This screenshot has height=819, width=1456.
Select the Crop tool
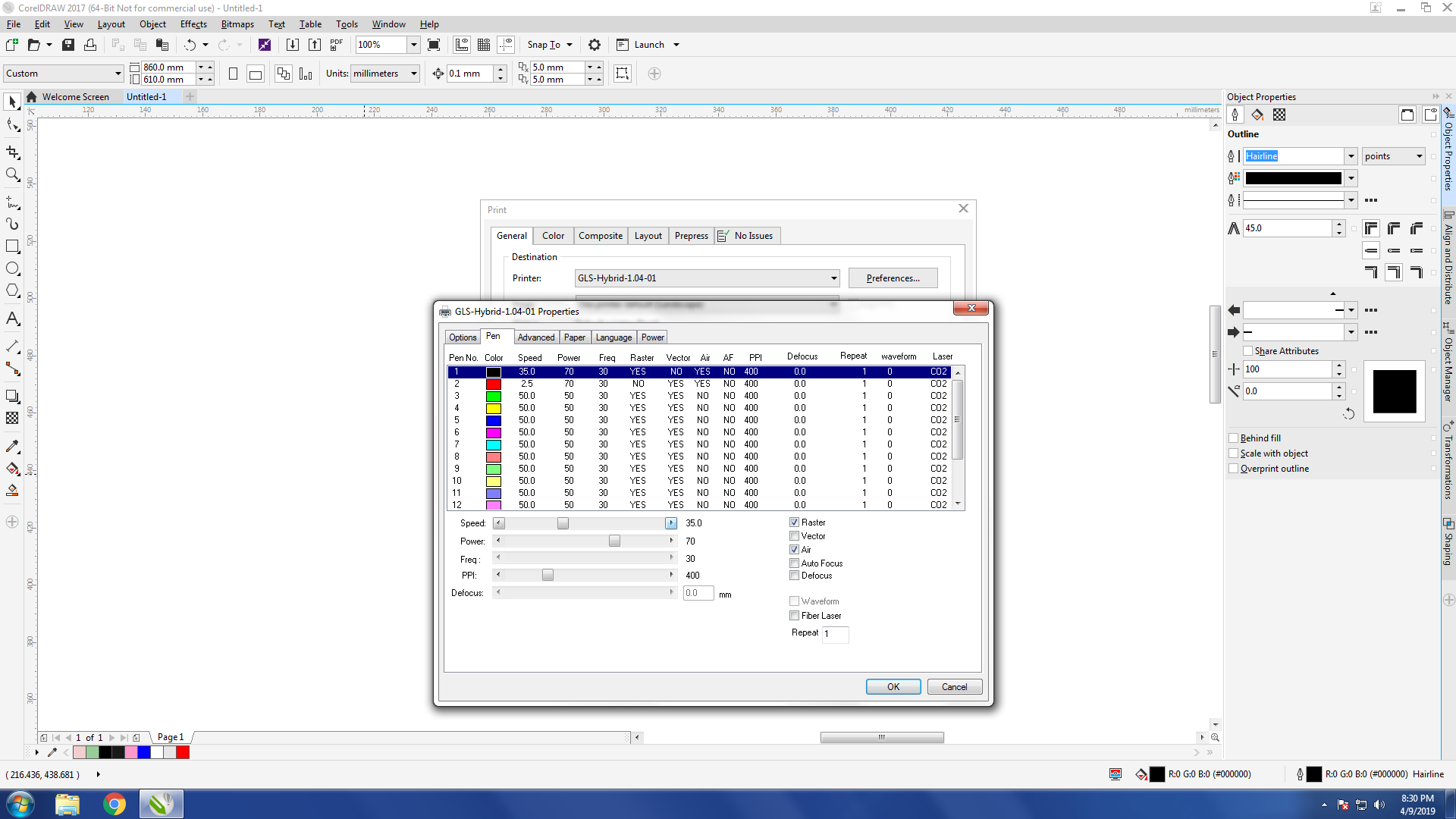pos(12,152)
